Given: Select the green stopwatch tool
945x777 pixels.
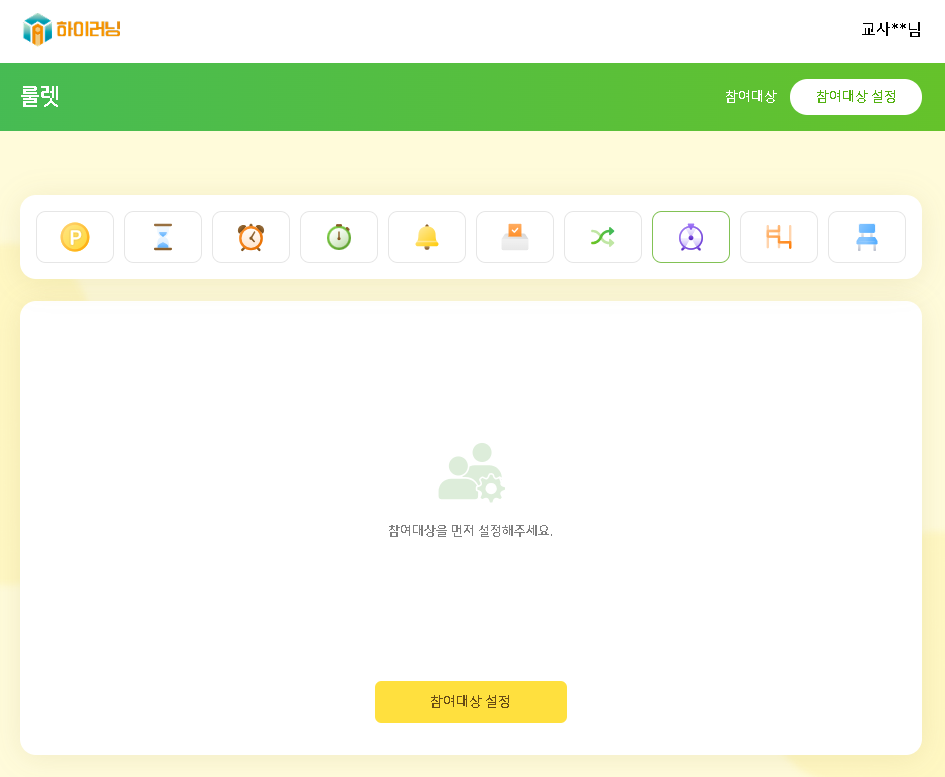Looking at the screenshot, I should [x=339, y=237].
